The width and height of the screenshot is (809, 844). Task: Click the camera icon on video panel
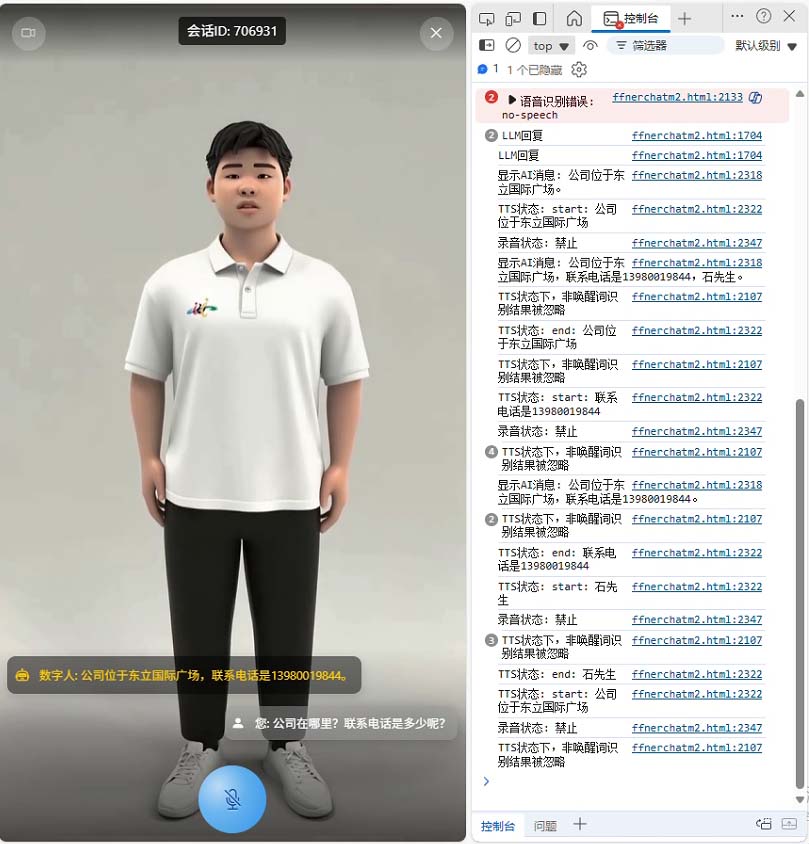(28, 33)
